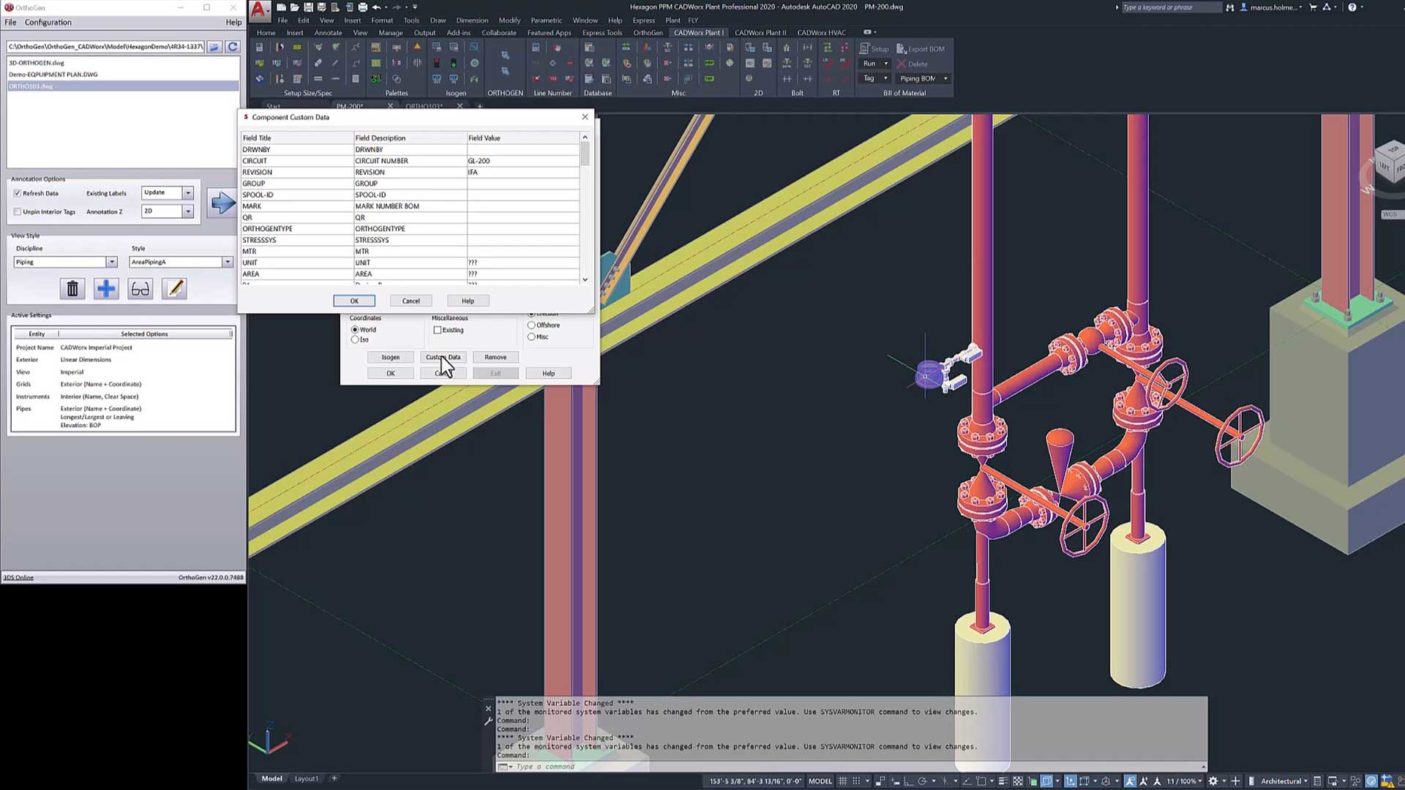Viewport: 1405px width, 790px height.
Task: Click the glasses view icon in OrthoGen
Action: point(140,289)
